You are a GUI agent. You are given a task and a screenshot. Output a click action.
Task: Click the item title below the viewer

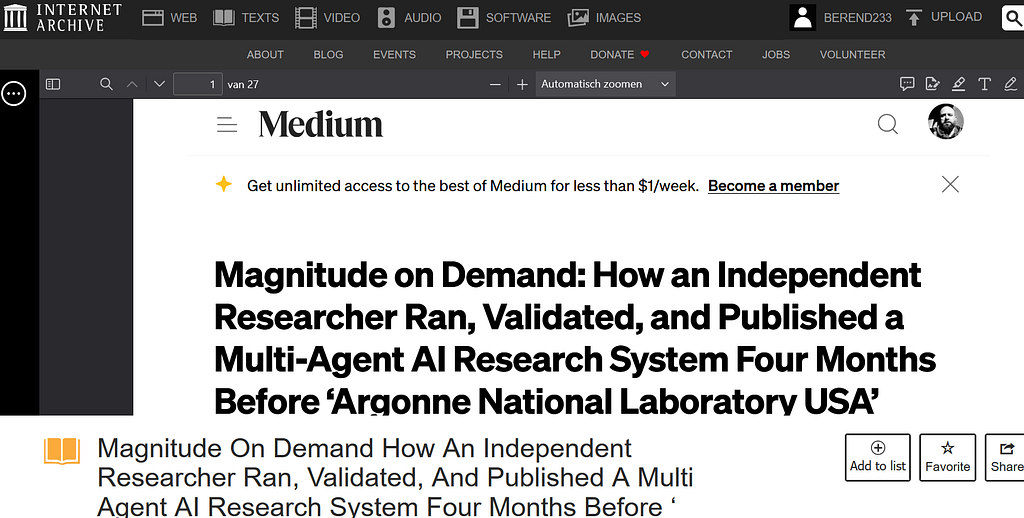395,478
